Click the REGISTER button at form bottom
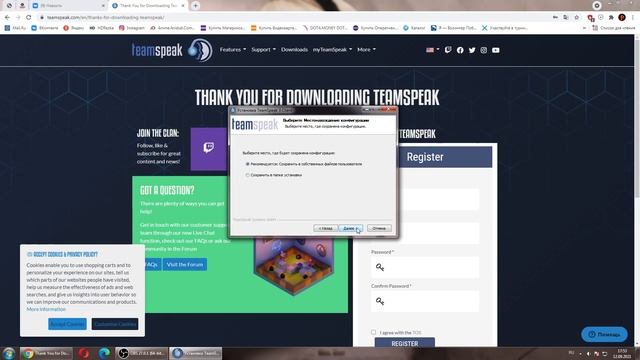The width and height of the screenshot is (640, 360). pos(405,343)
